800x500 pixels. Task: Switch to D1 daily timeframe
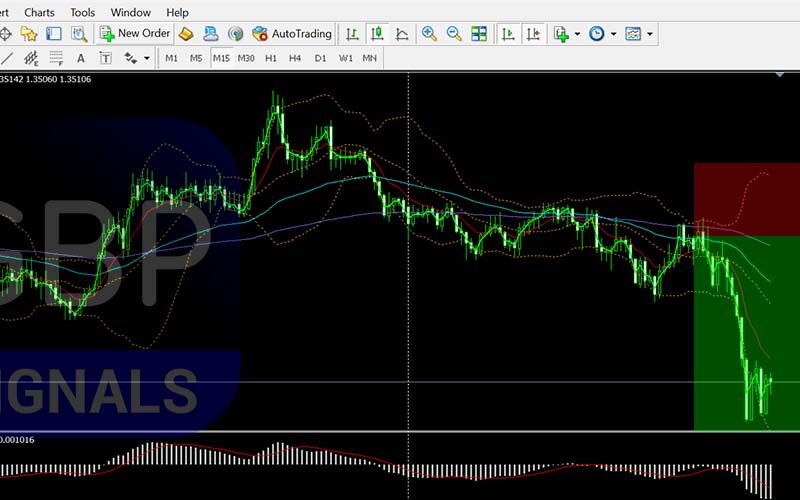pos(320,58)
